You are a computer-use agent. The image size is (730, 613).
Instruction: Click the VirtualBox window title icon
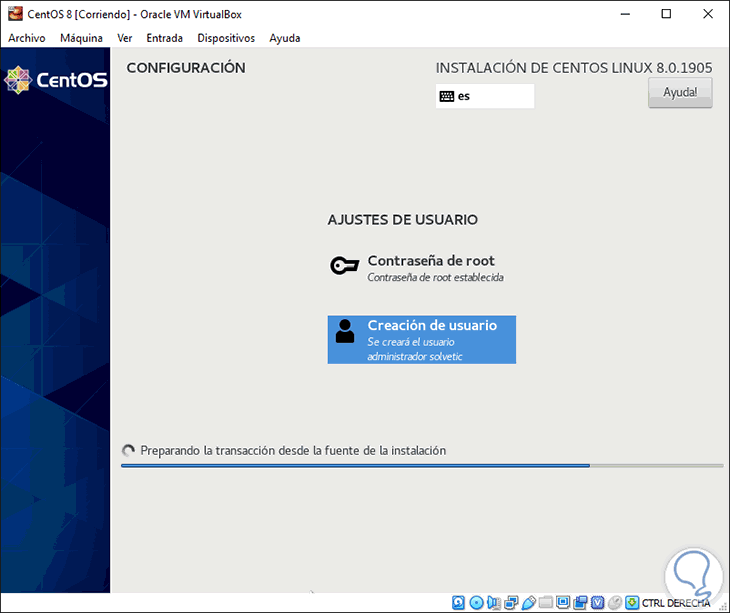click(15, 14)
